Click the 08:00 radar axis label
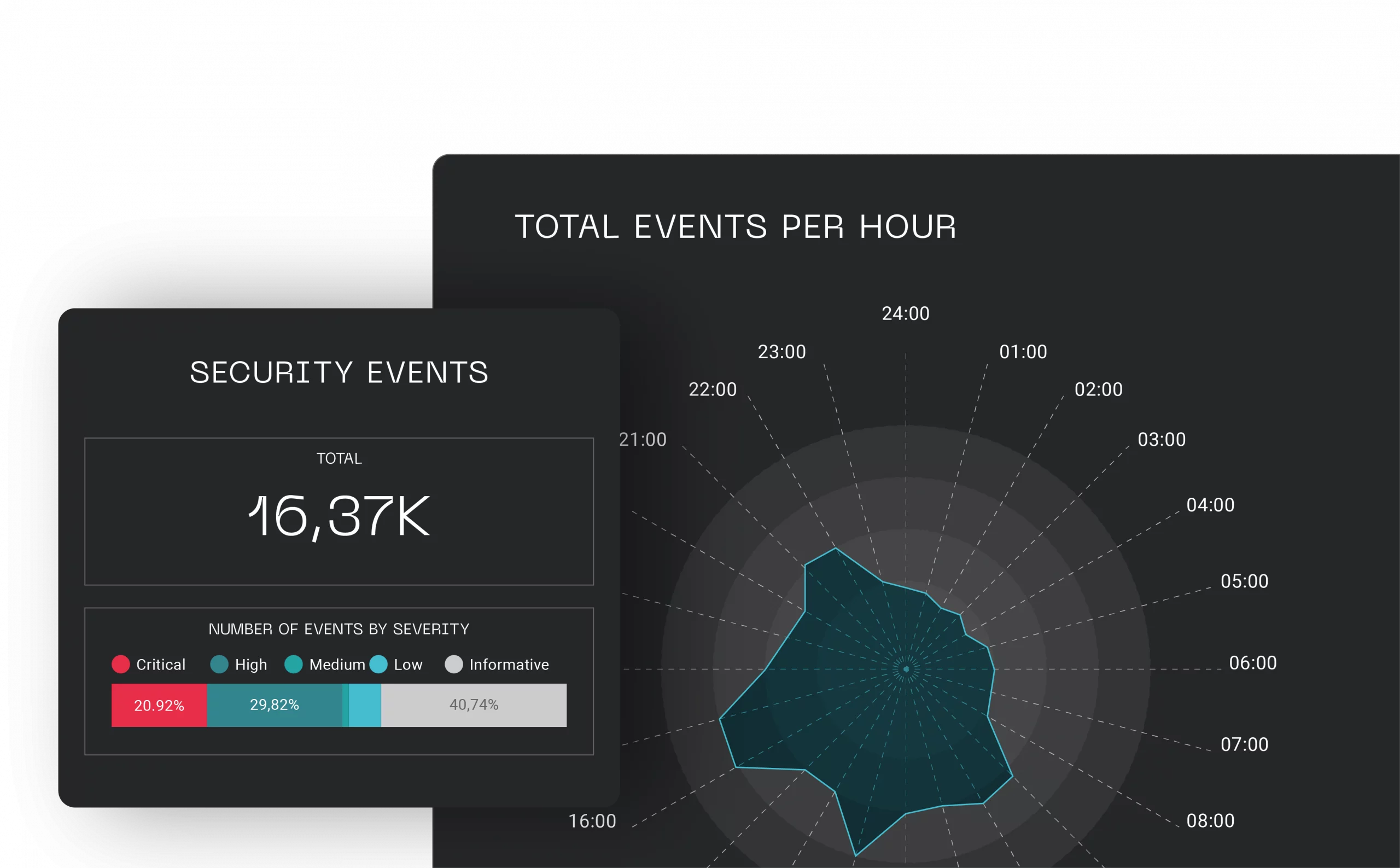Image resolution: width=1400 pixels, height=868 pixels. [1211, 820]
